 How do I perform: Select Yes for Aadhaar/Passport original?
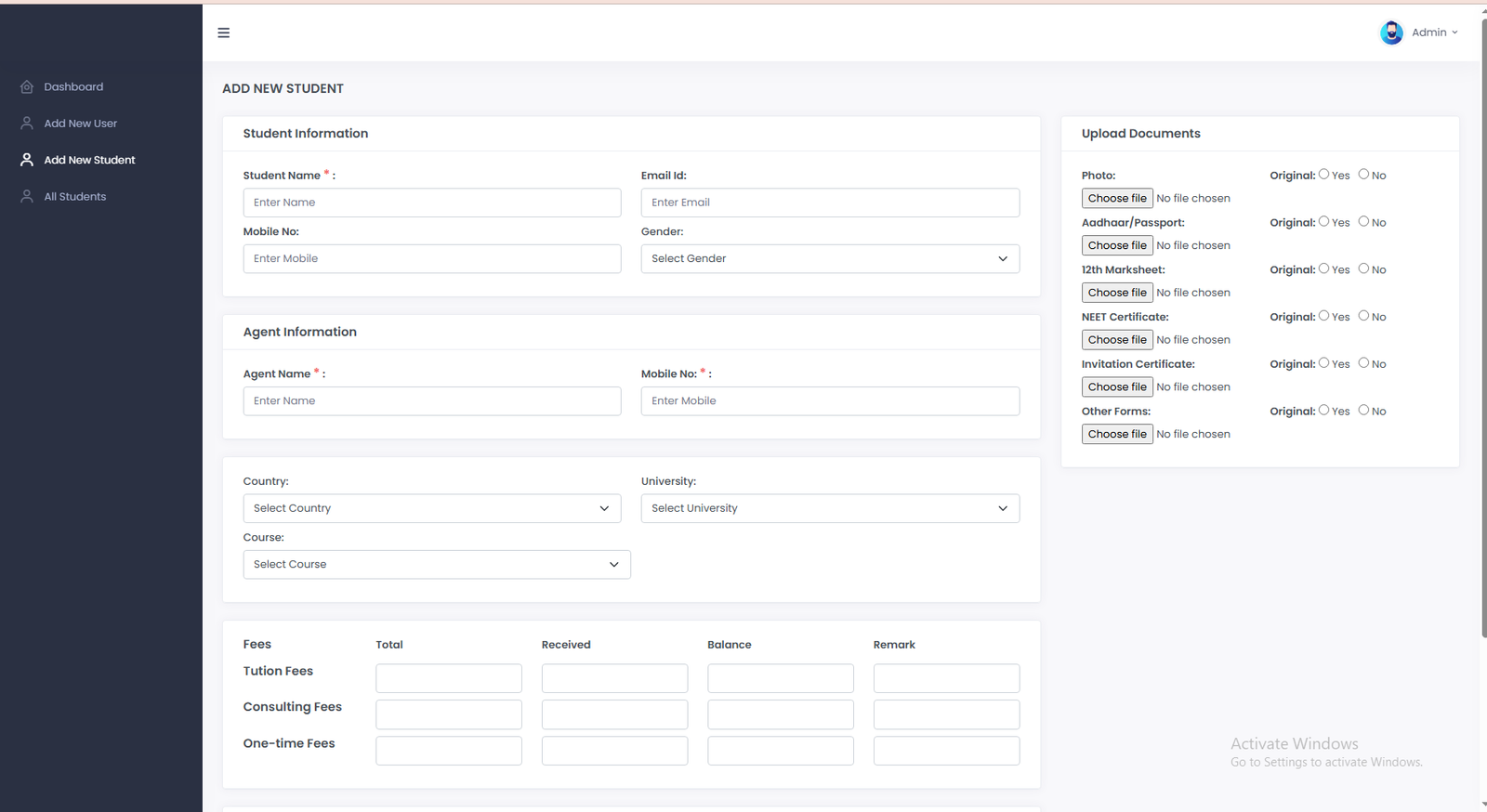(1324, 221)
